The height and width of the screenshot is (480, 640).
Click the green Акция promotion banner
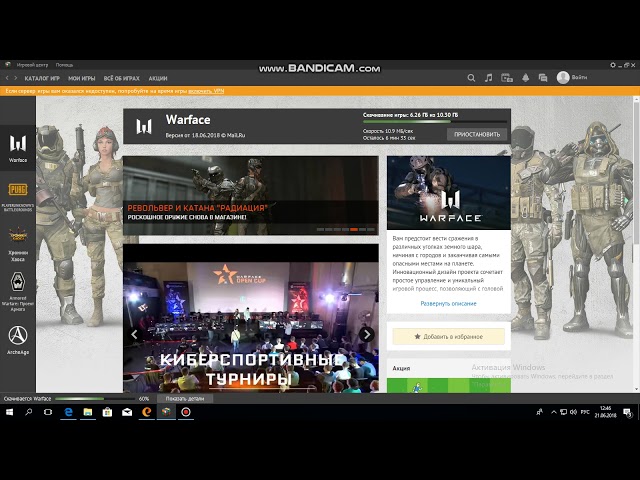point(449,385)
